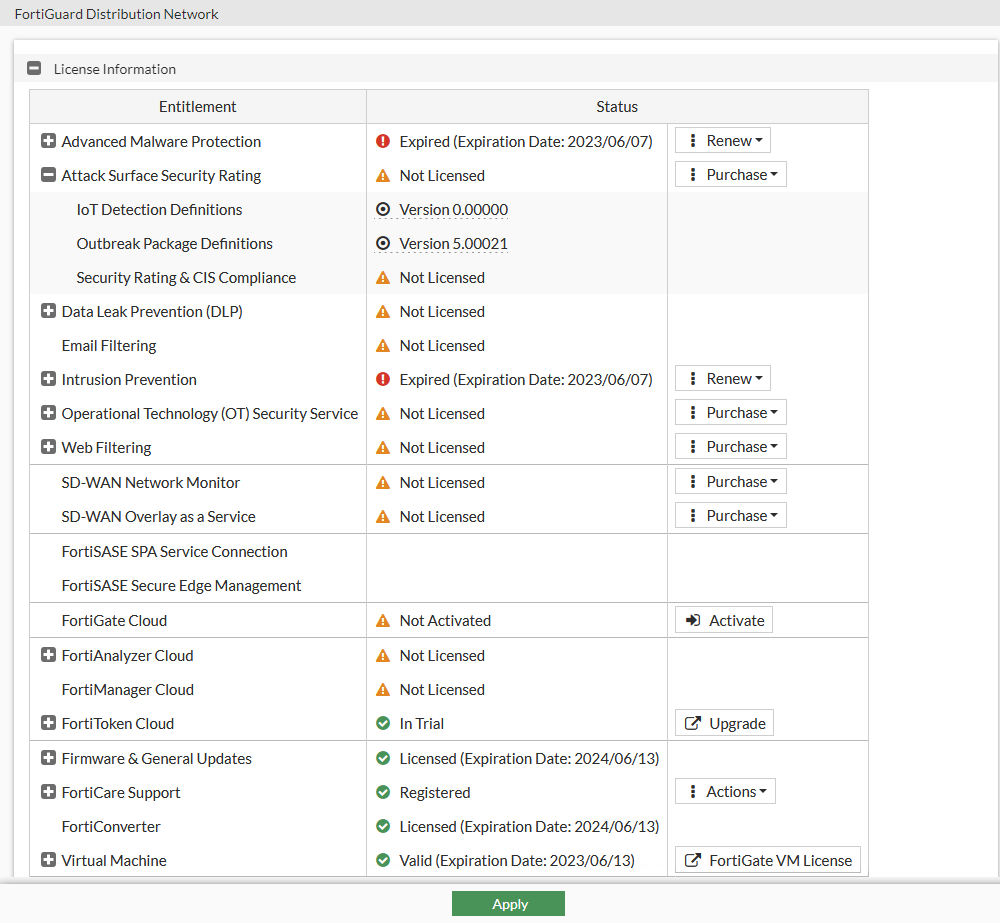Click the plus icon beside Web Filtering
Image resolution: width=1000 pixels, height=923 pixels.
48,447
